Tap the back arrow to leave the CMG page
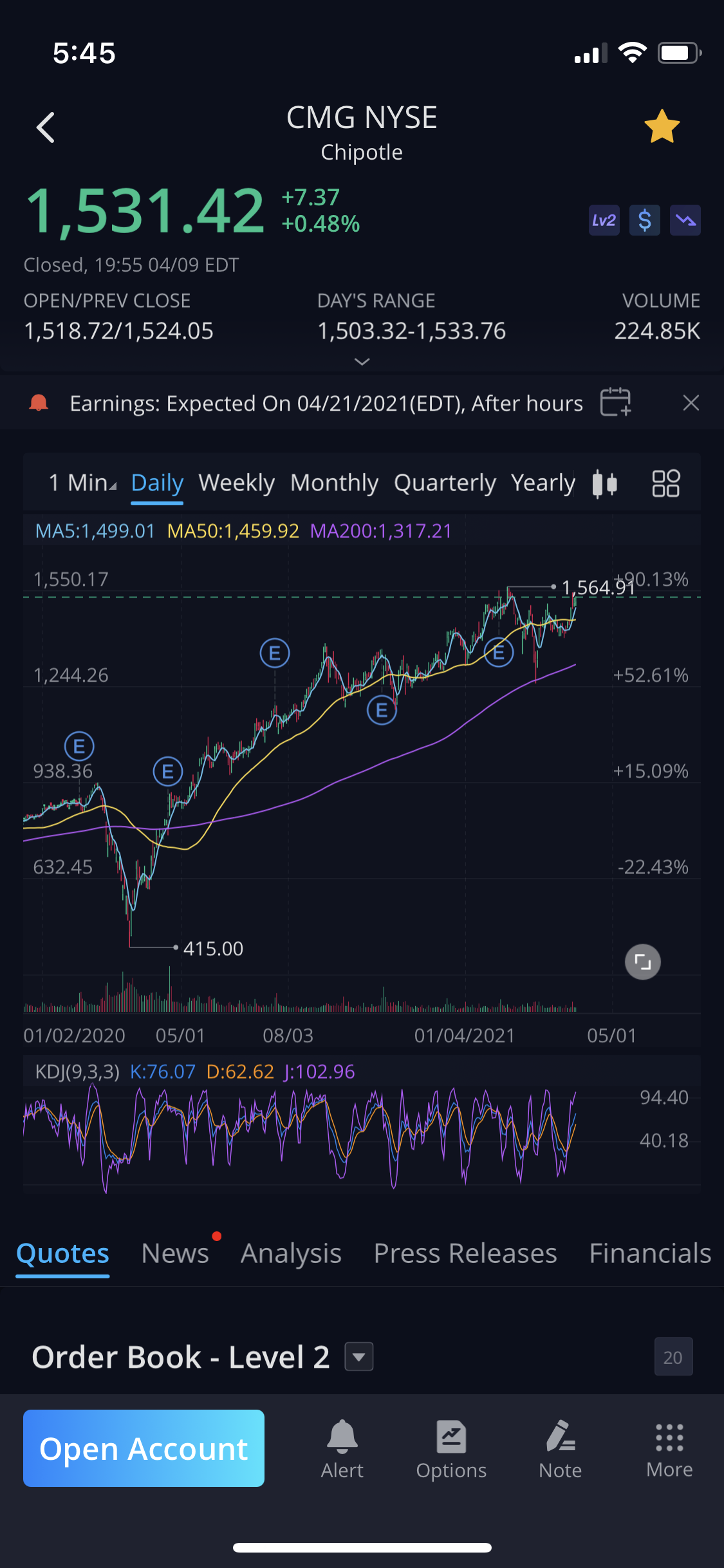The height and width of the screenshot is (1568, 724). (x=46, y=127)
